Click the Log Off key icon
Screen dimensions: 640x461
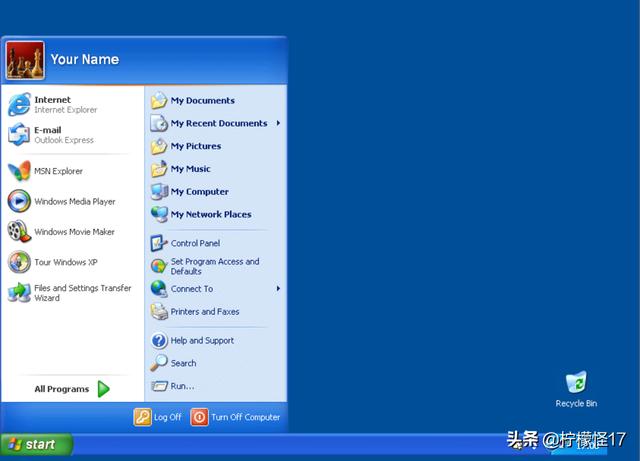[x=142, y=417]
